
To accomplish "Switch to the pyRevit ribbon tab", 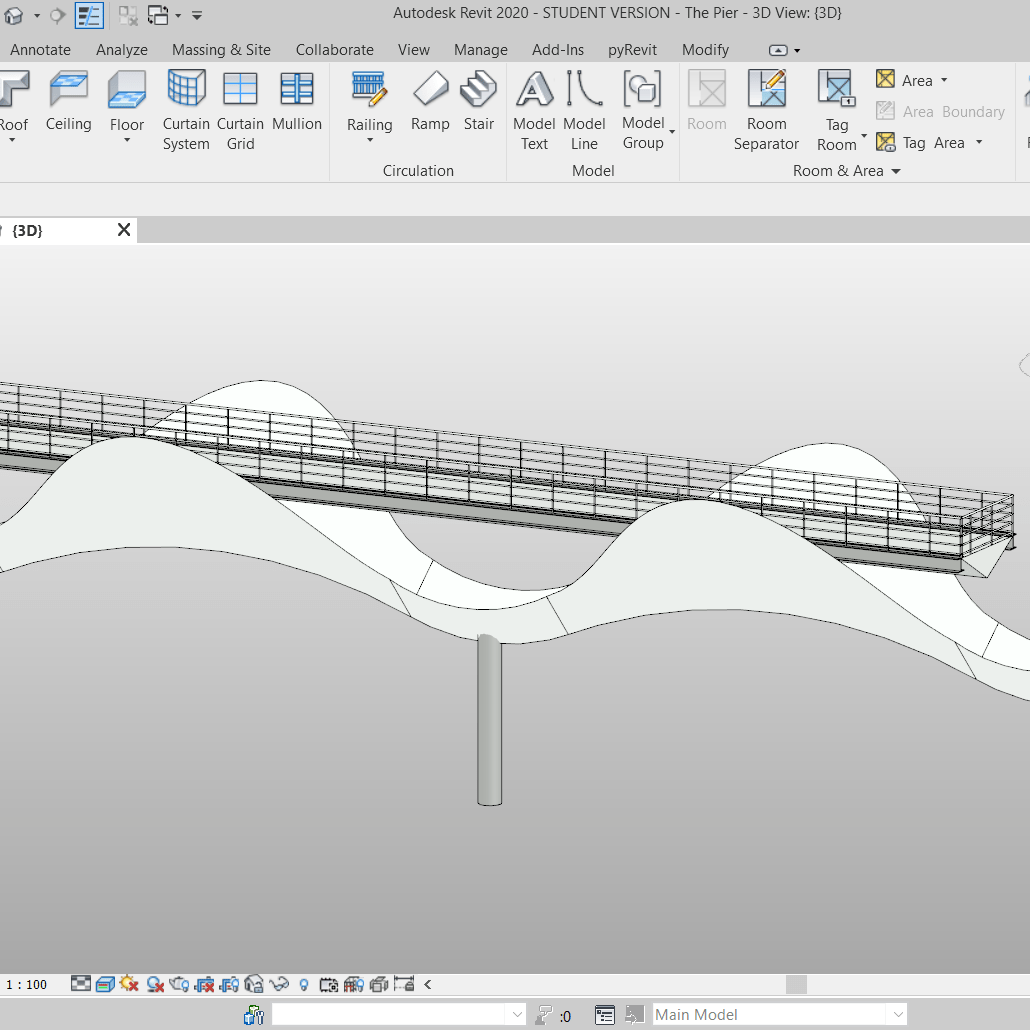I will pos(632,49).
